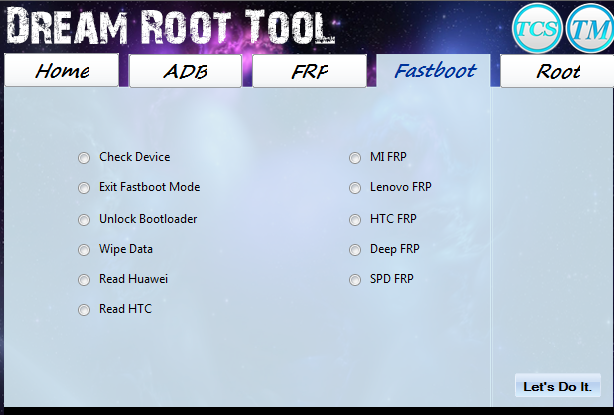
Task: Select the HTC FRP radio button
Action: pyautogui.click(x=355, y=220)
